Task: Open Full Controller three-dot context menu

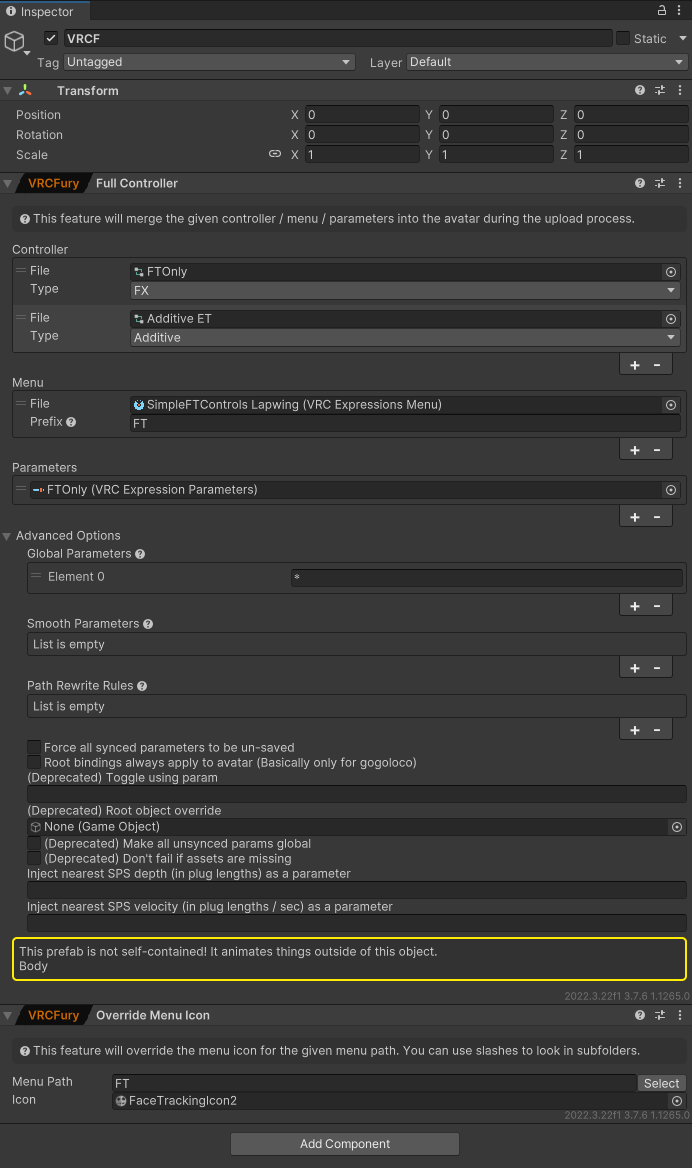Action: tap(680, 183)
